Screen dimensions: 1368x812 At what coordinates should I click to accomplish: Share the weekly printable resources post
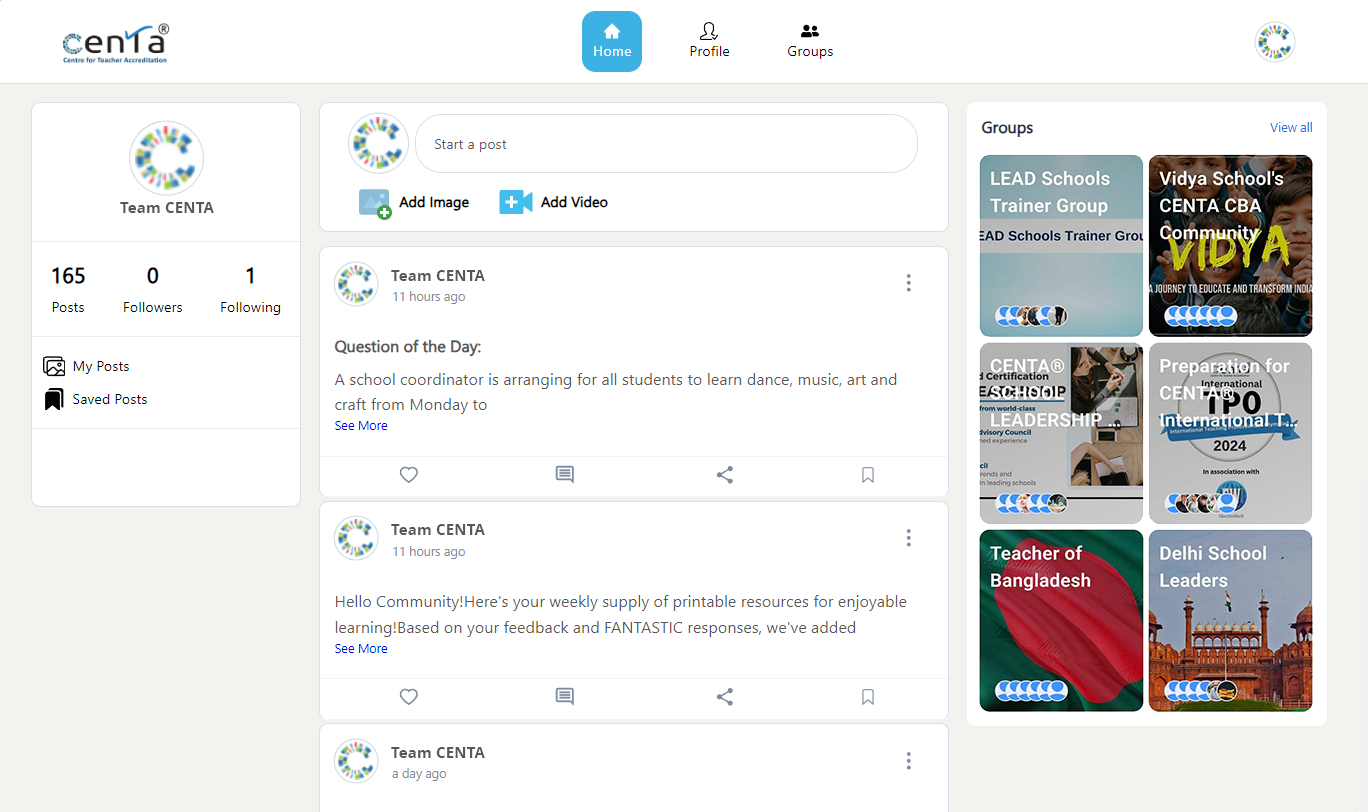725,697
